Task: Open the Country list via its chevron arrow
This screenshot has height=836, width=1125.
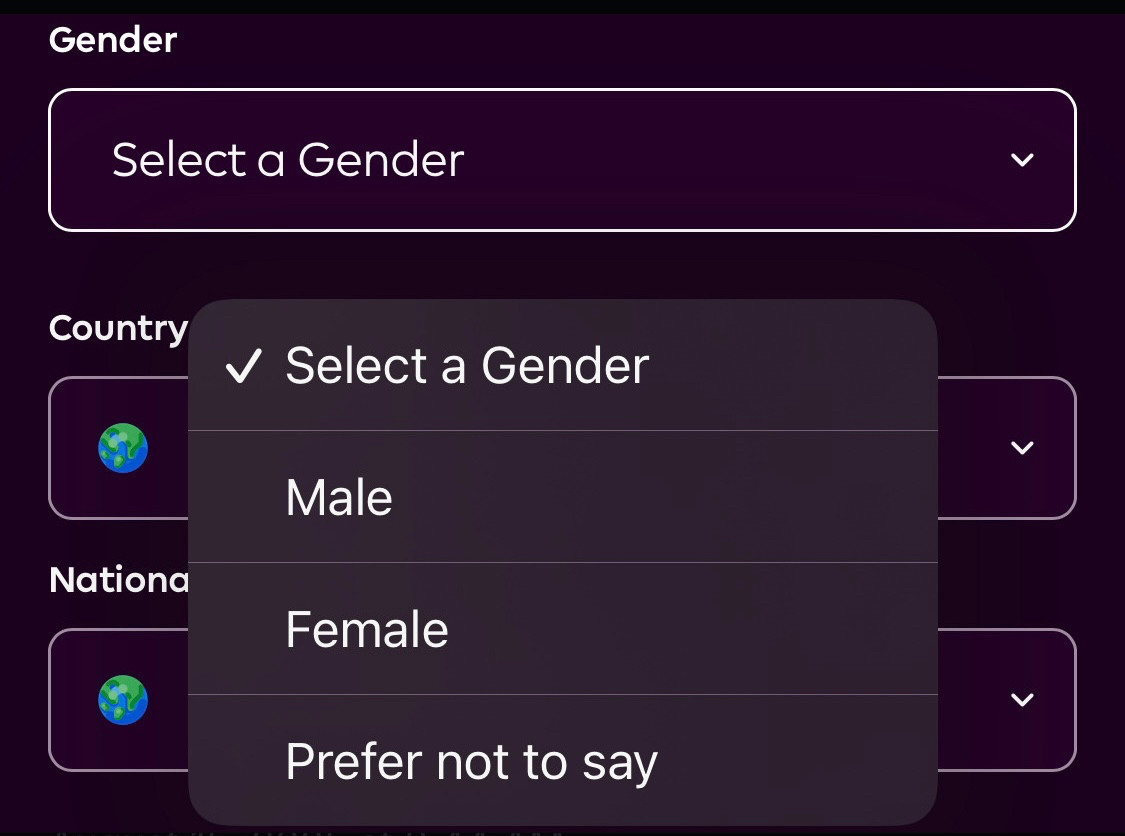Action: (x=1022, y=448)
